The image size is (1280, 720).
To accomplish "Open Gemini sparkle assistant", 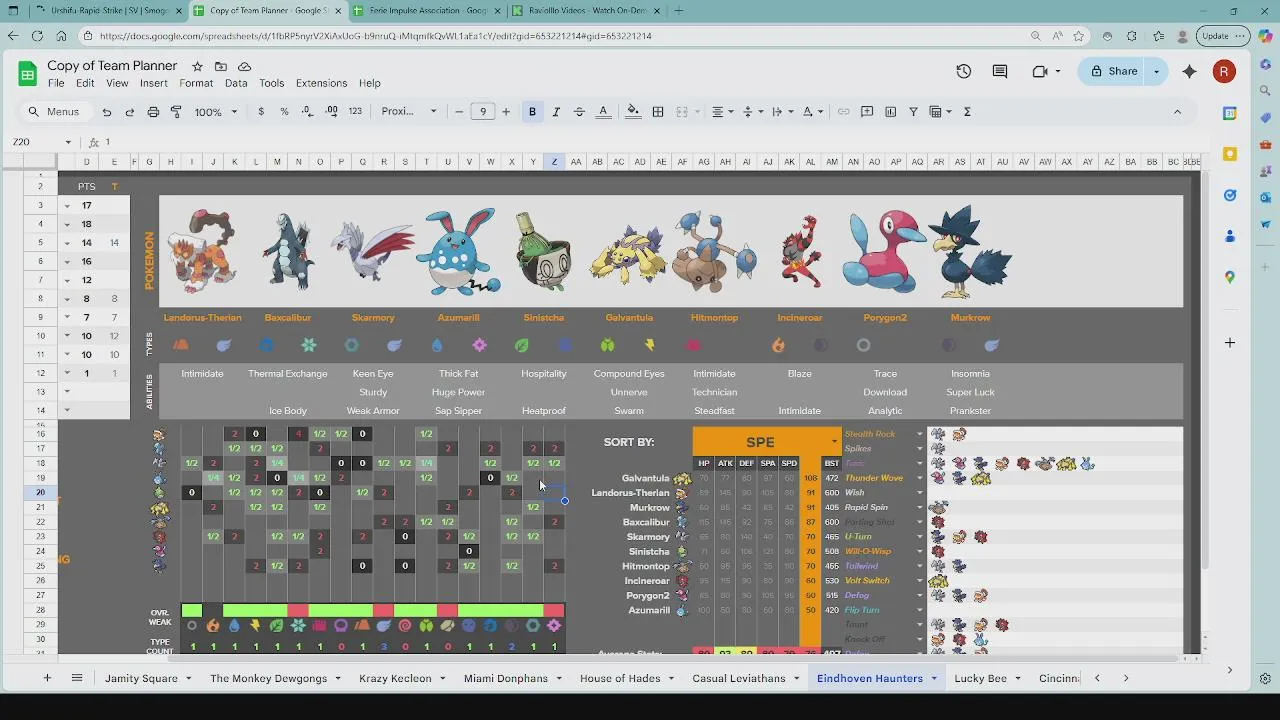I will (x=1189, y=71).
